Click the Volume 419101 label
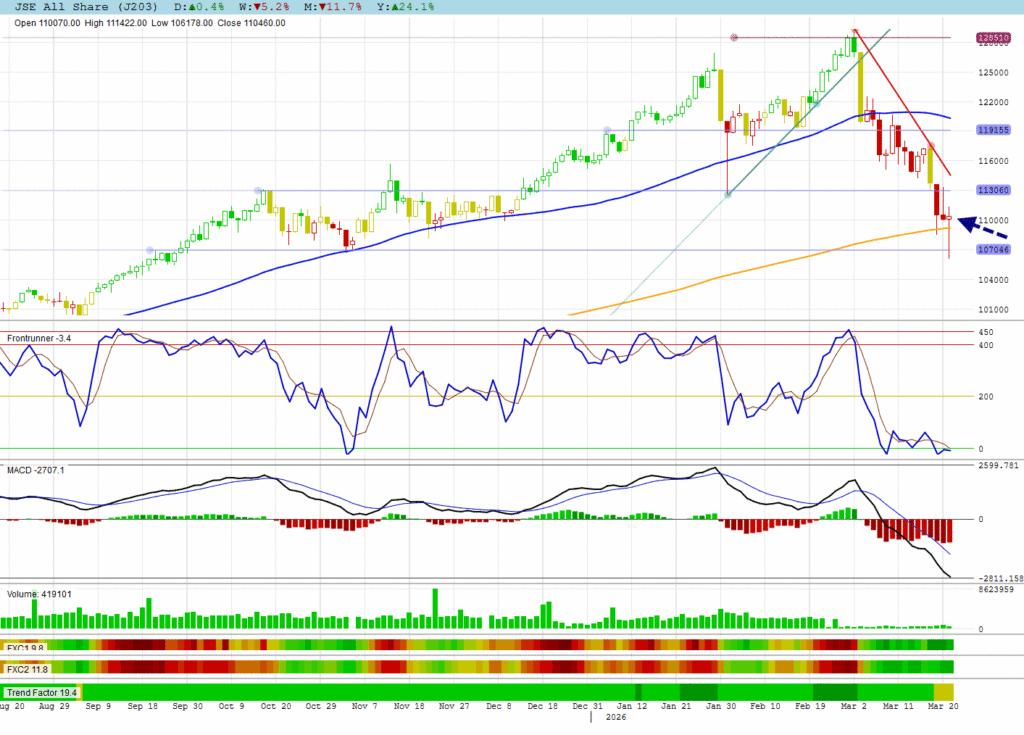Screen dimensions: 1024x735 point(38,594)
